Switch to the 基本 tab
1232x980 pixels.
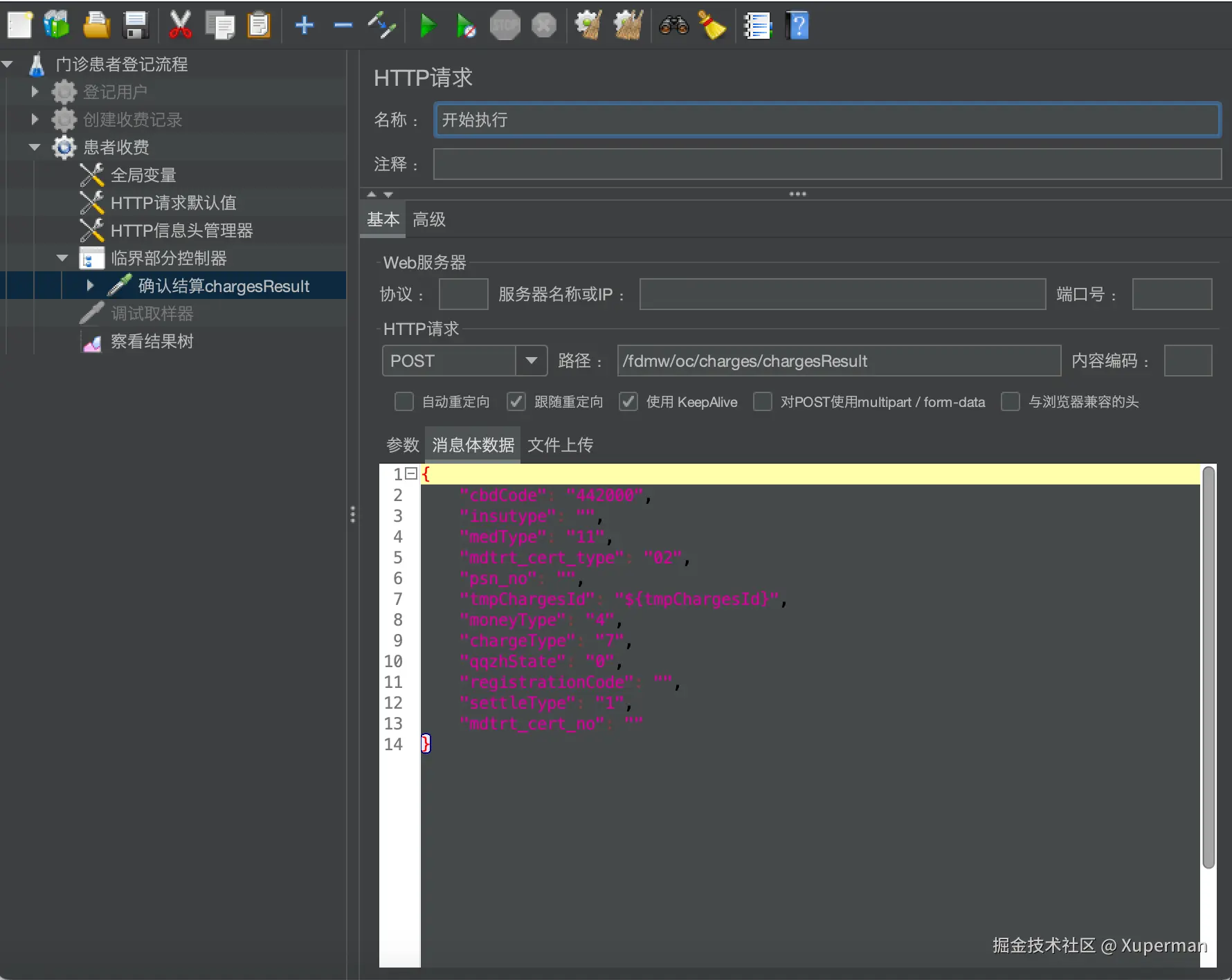383,220
